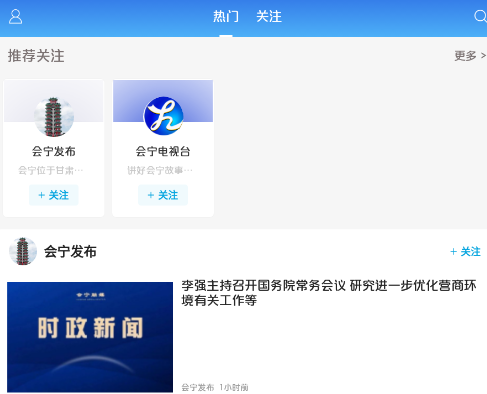Open the user profile icon

coord(15,17)
